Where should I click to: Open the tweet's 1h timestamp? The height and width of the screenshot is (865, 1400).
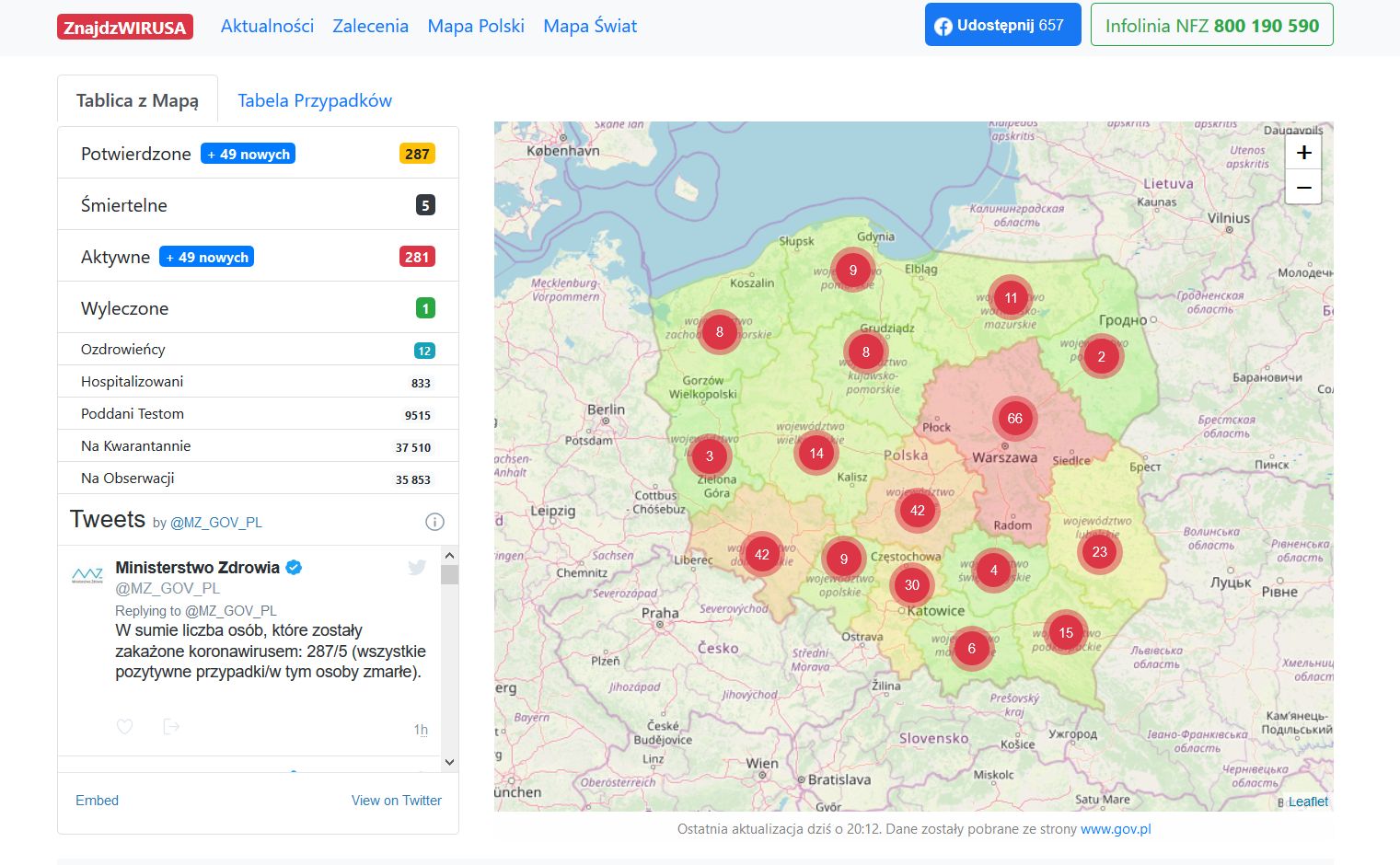[x=421, y=730]
